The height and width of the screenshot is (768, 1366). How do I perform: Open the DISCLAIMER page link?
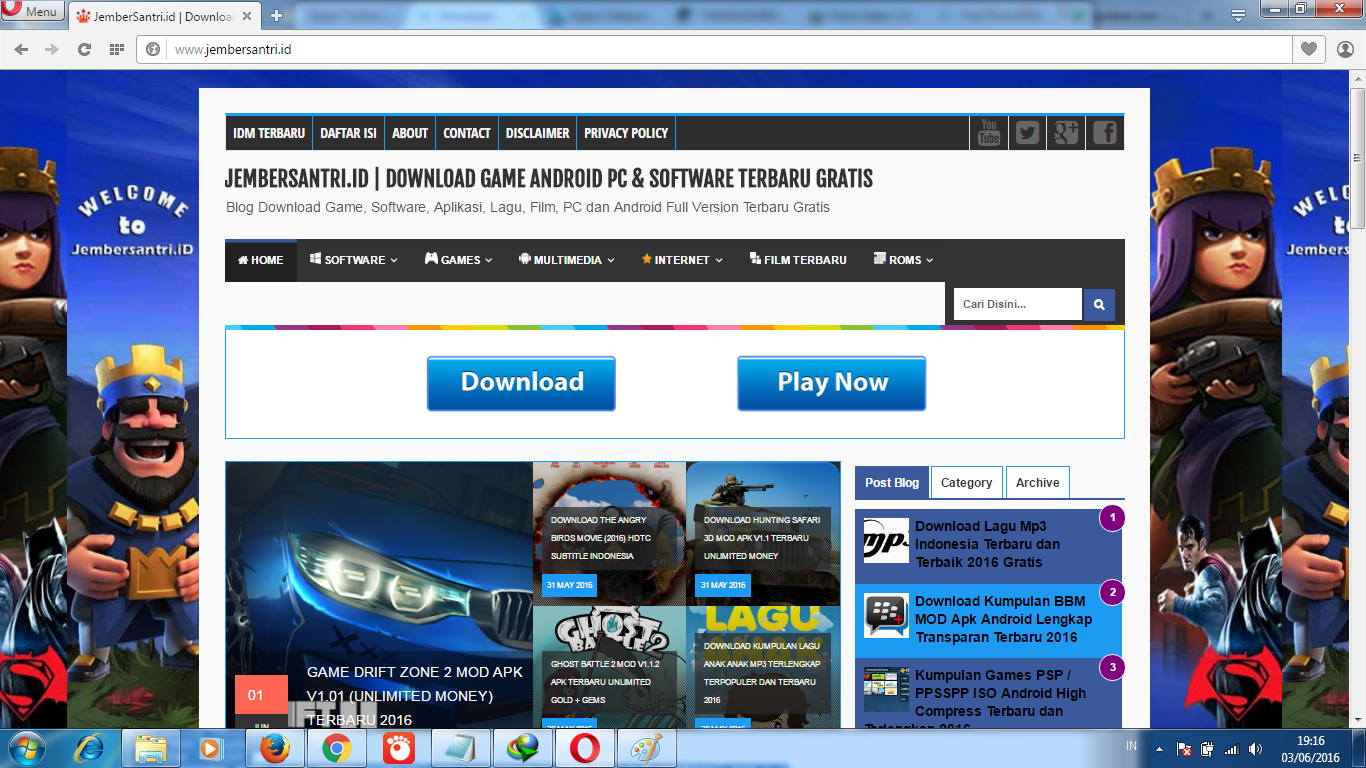click(538, 133)
